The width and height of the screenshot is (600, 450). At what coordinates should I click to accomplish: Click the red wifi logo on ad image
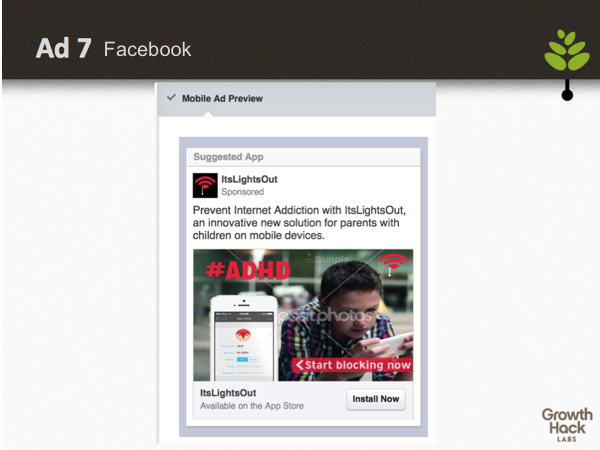pyautogui.click(x=393, y=264)
